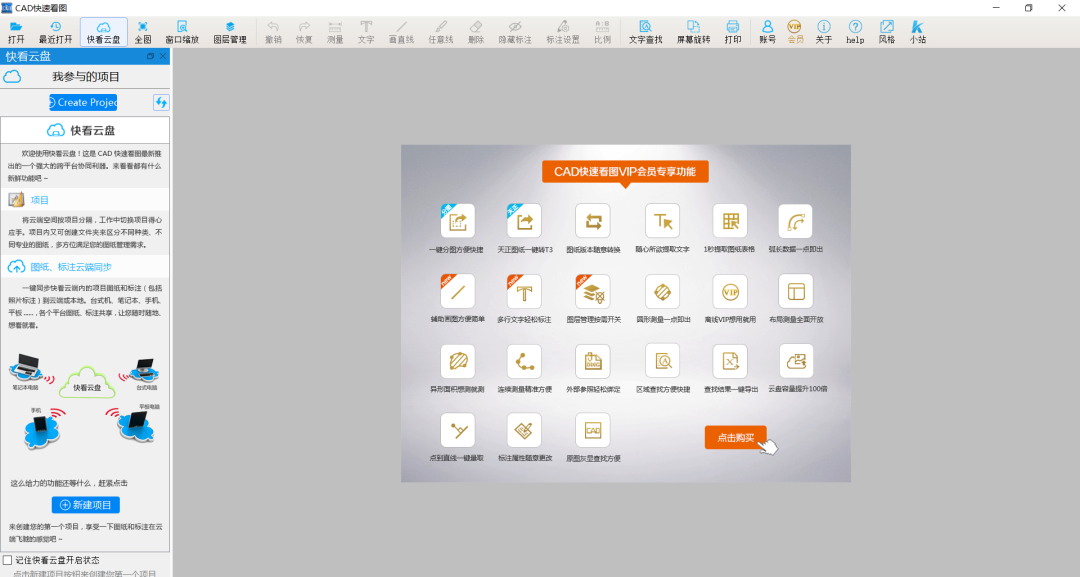Click the 我参与的项目 header
The height and width of the screenshot is (577, 1080).
pyautogui.click(x=85, y=76)
